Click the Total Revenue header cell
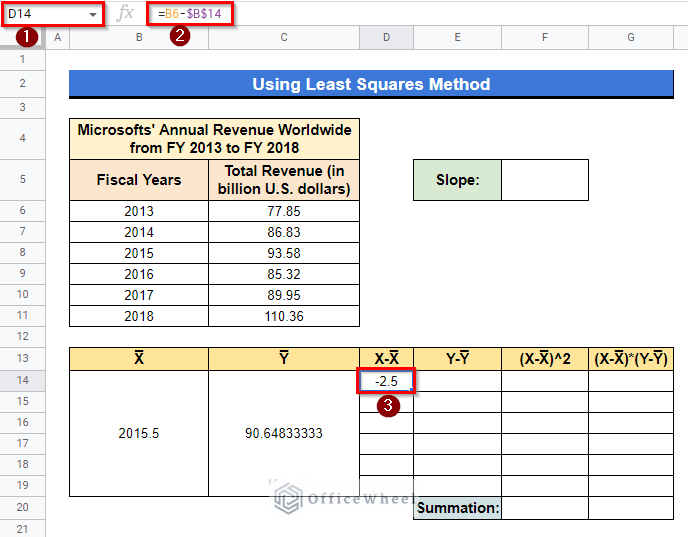 tap(284, 180)
